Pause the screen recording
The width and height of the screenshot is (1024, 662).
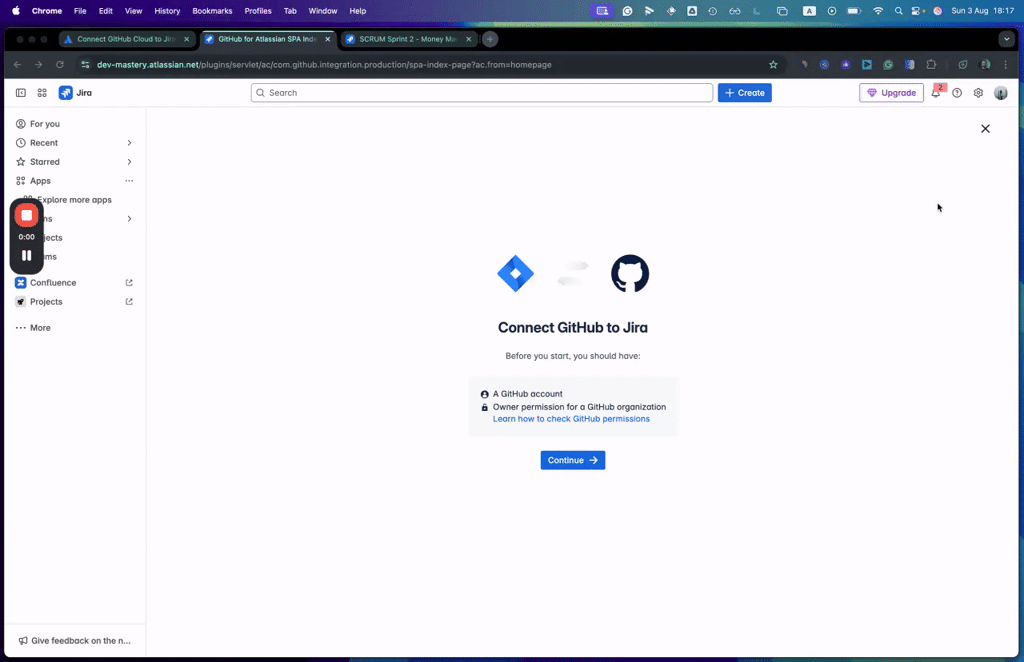tap(27, 255)
